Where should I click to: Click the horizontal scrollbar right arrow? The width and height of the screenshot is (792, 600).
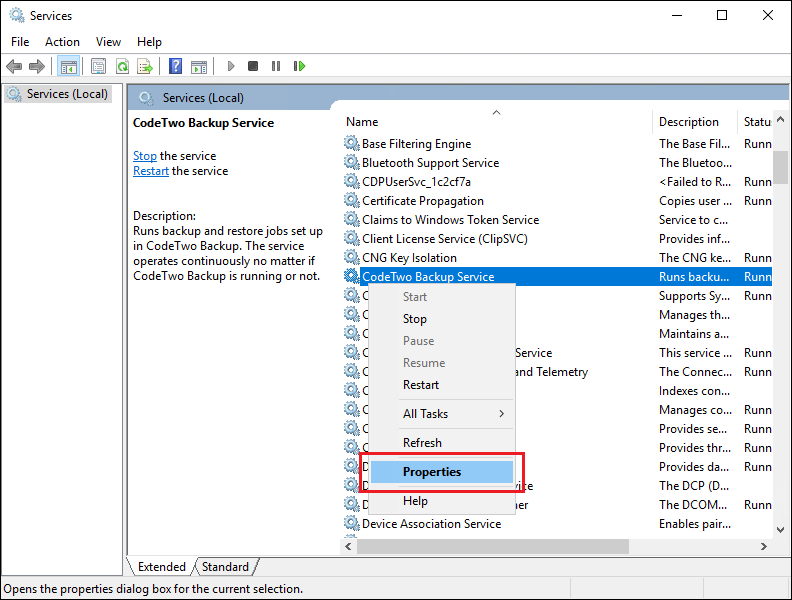click(x=764, y=546)
